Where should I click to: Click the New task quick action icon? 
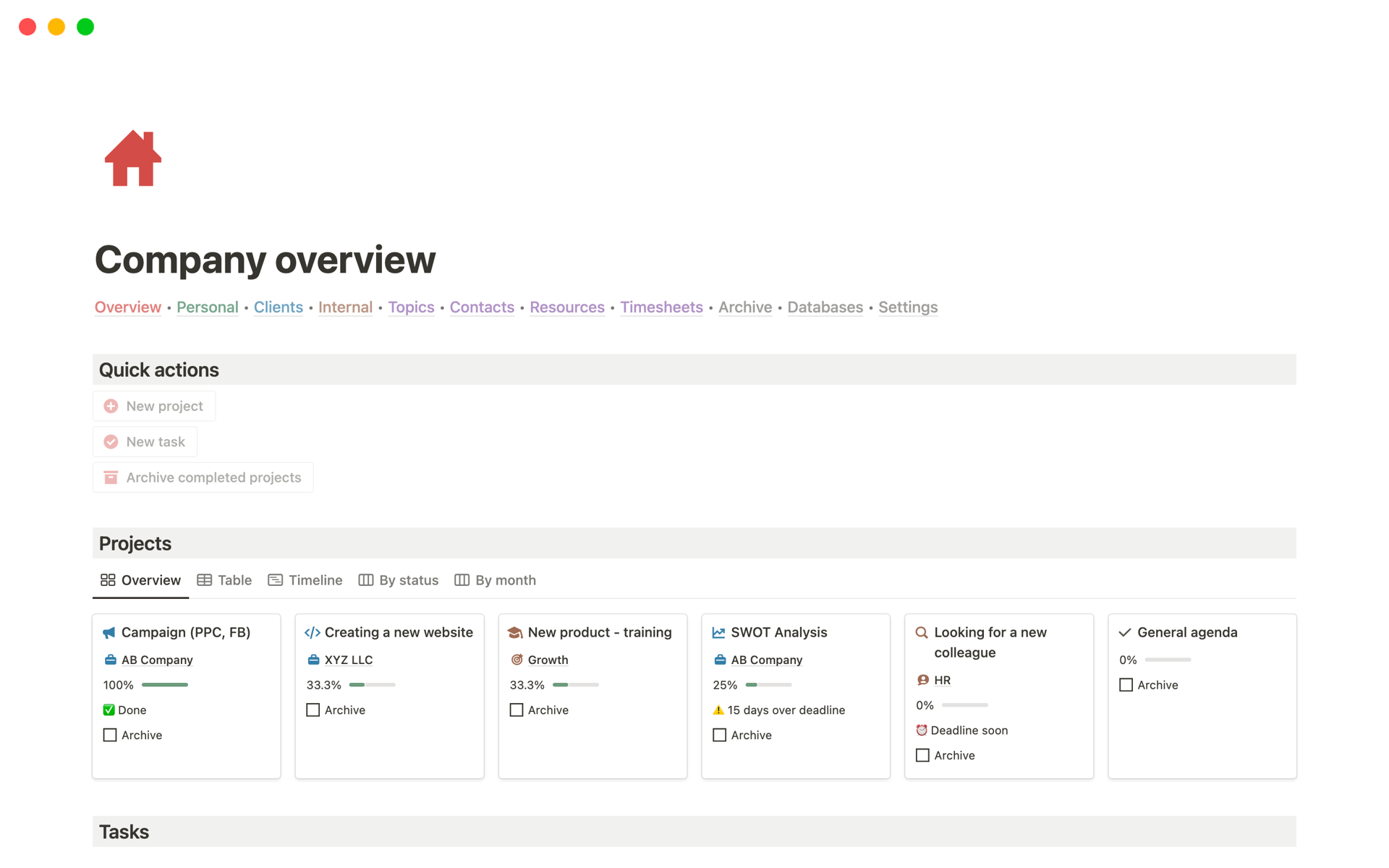tap(111, 441)
